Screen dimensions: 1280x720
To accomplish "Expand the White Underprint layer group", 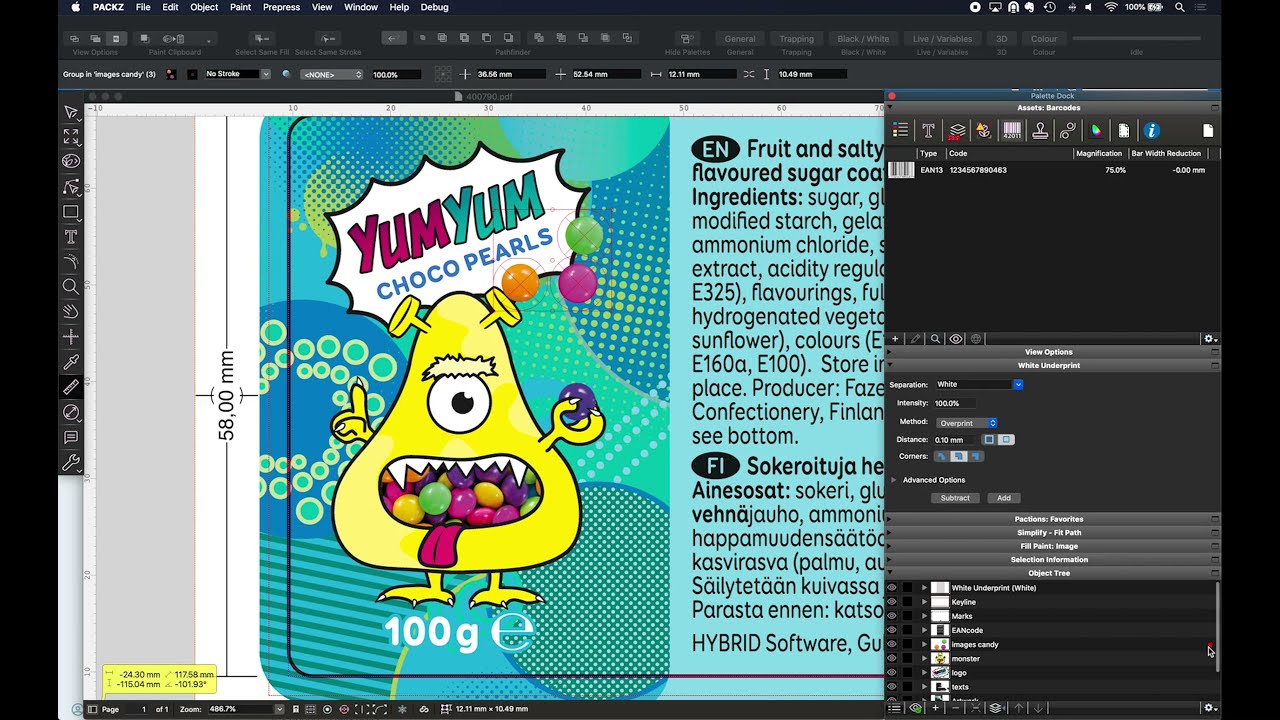I will (x=924, y=588).
